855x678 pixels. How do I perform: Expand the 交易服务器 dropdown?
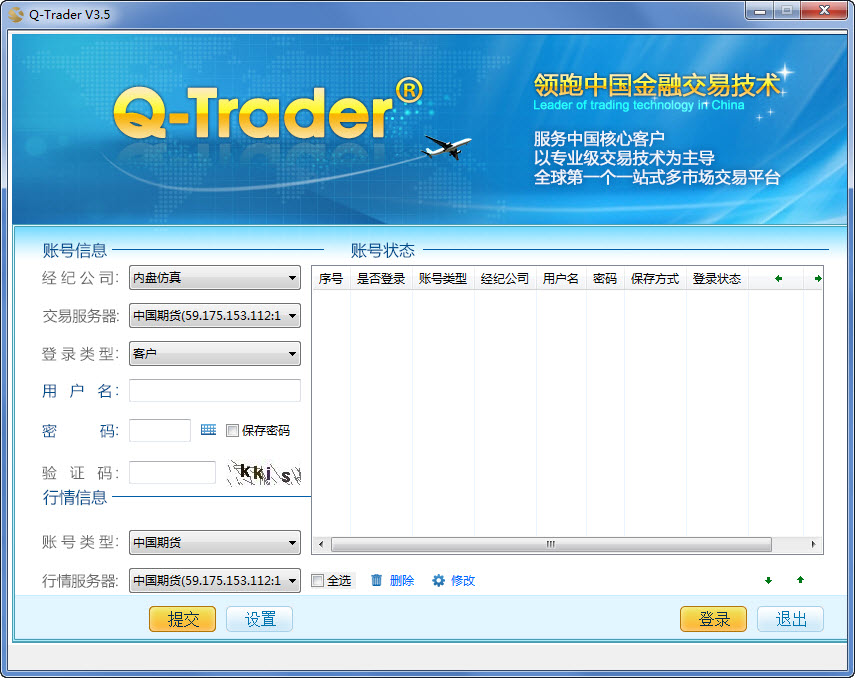pyautogui.click(x=215, y=315)
